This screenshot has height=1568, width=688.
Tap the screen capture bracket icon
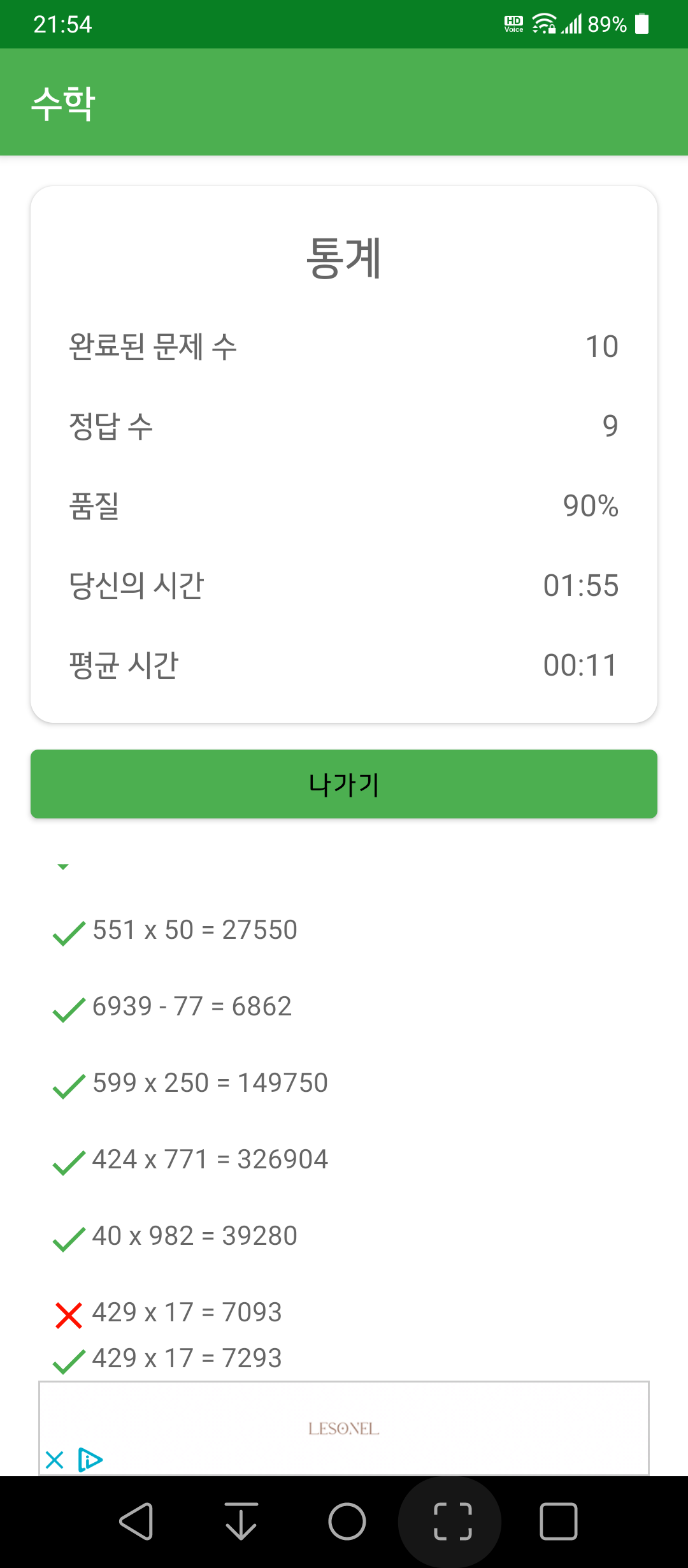pos(452,1521)
